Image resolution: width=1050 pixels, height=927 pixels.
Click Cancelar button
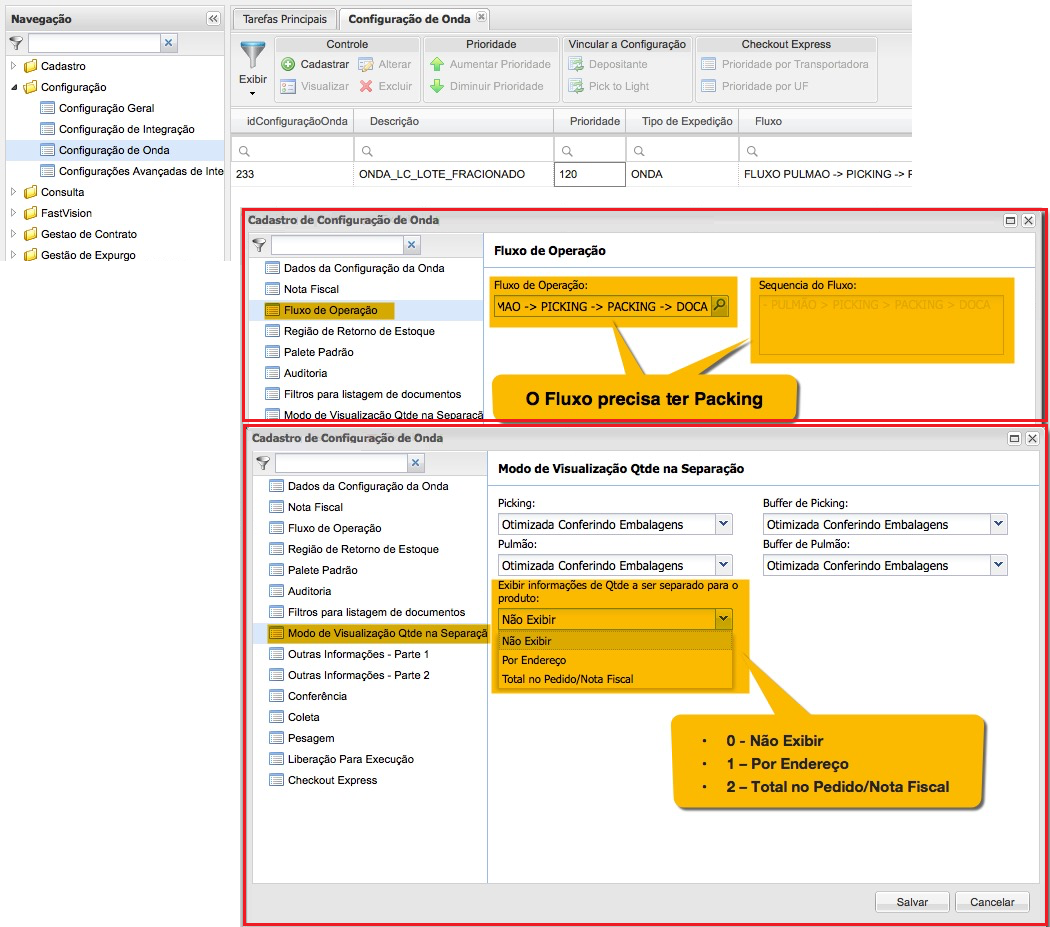point(992,902)
